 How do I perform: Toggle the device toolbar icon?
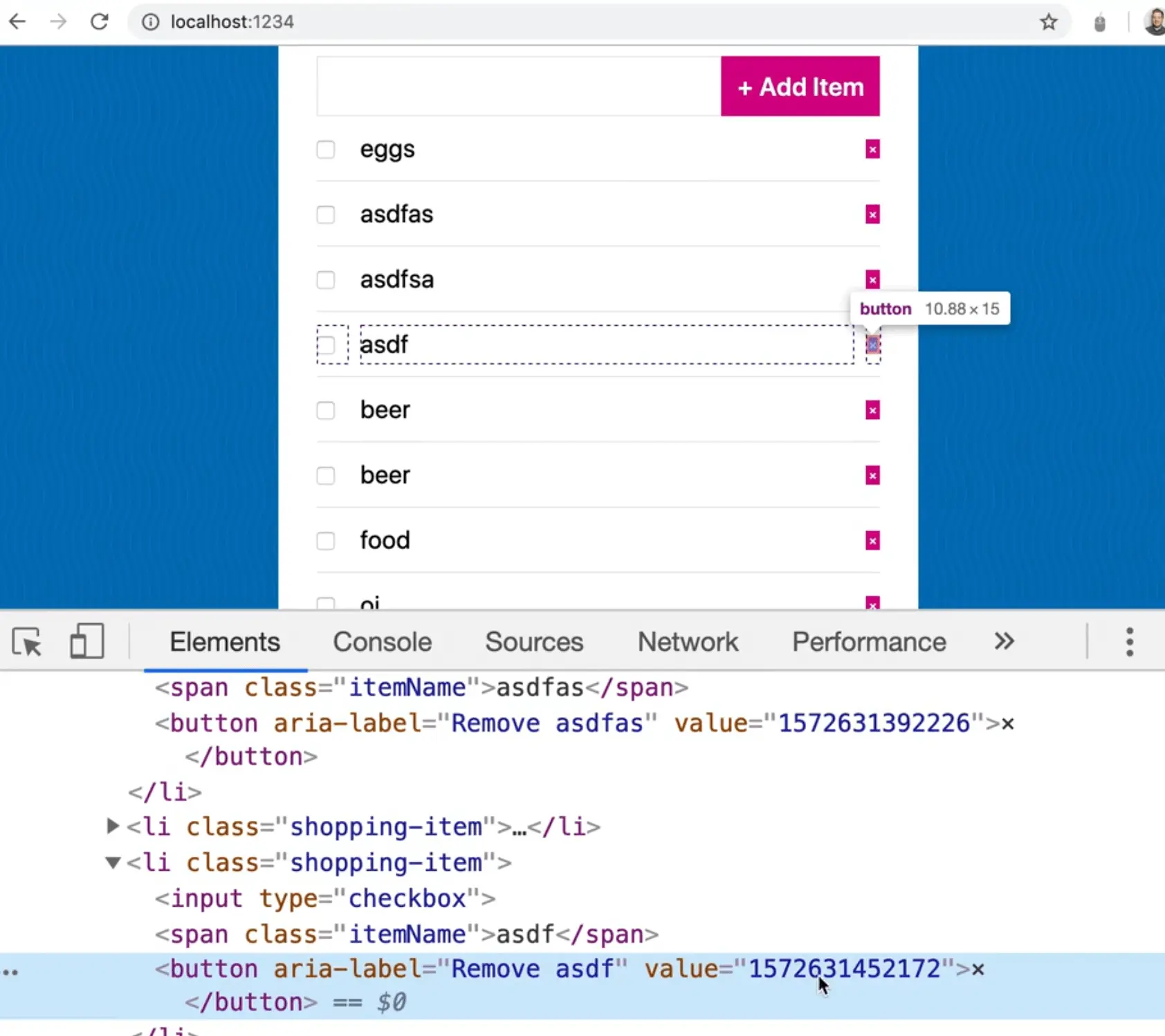point(86,642)
